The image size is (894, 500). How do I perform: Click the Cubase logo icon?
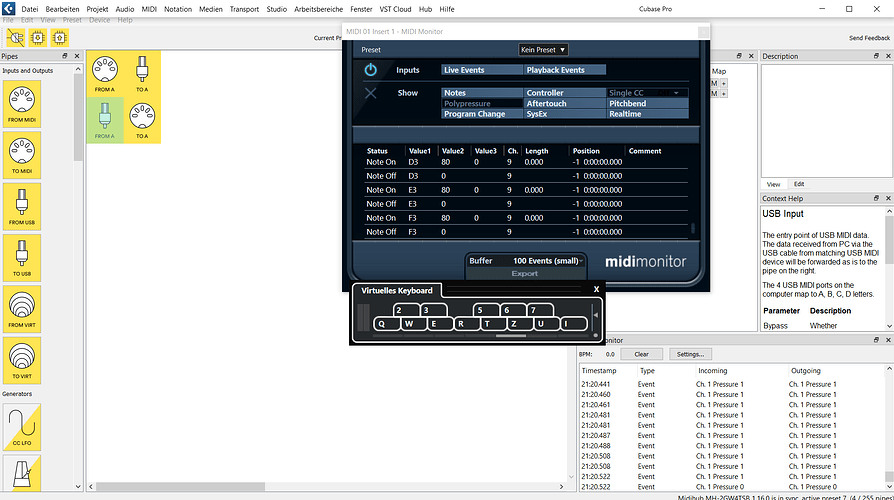(8, 8)
